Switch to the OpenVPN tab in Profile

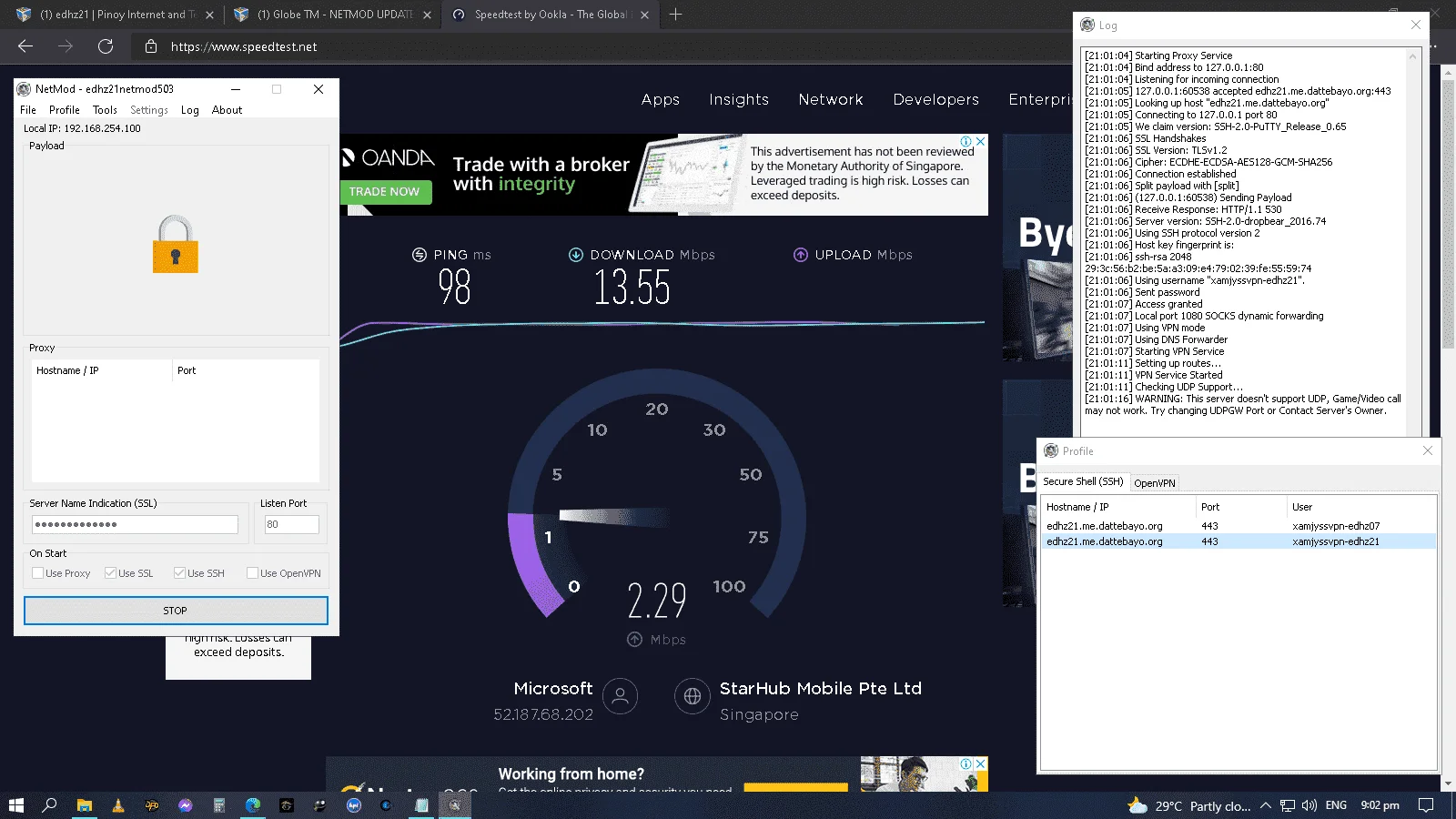click(x=1155, y=483)
